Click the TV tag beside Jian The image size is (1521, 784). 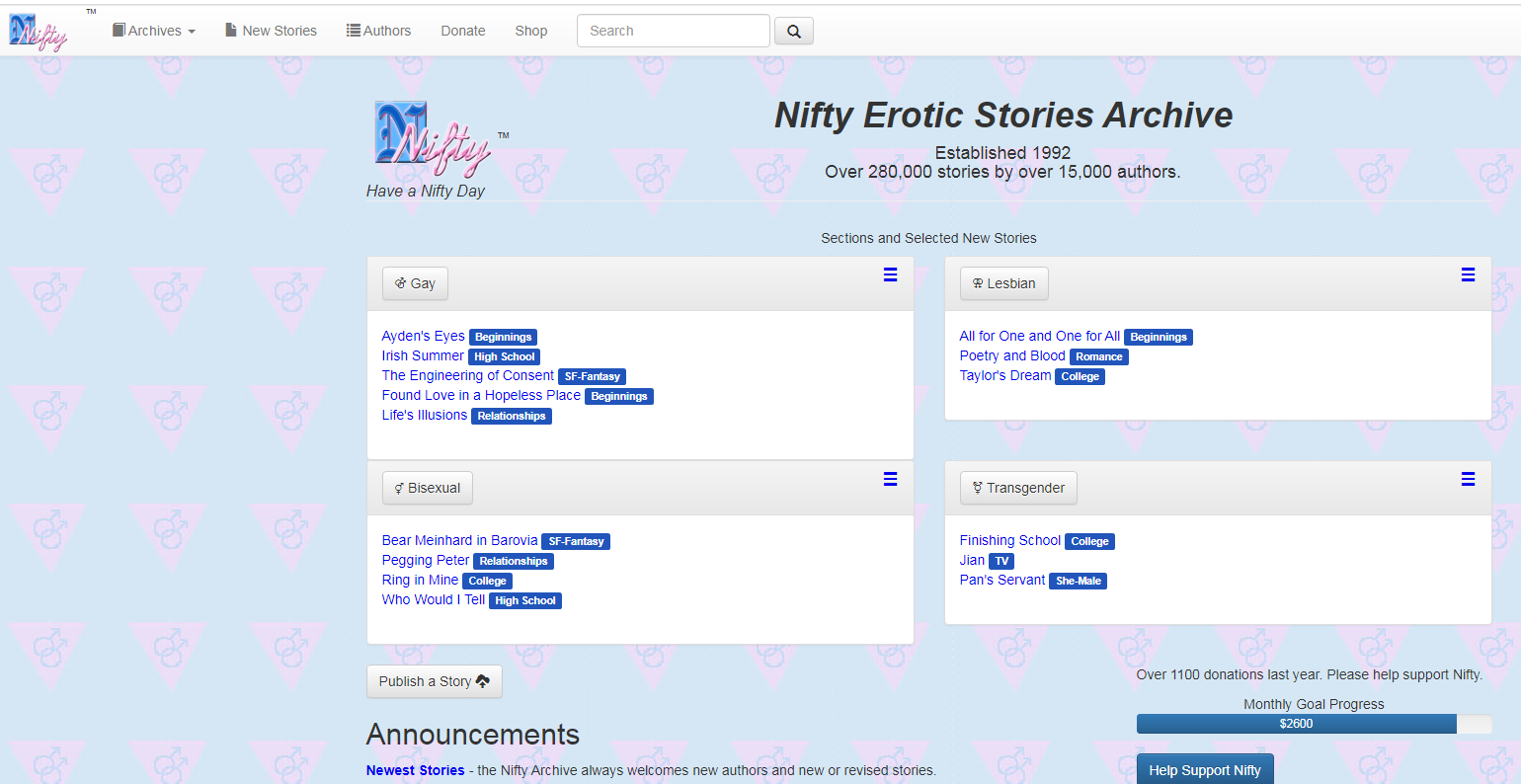[1001, 561]
